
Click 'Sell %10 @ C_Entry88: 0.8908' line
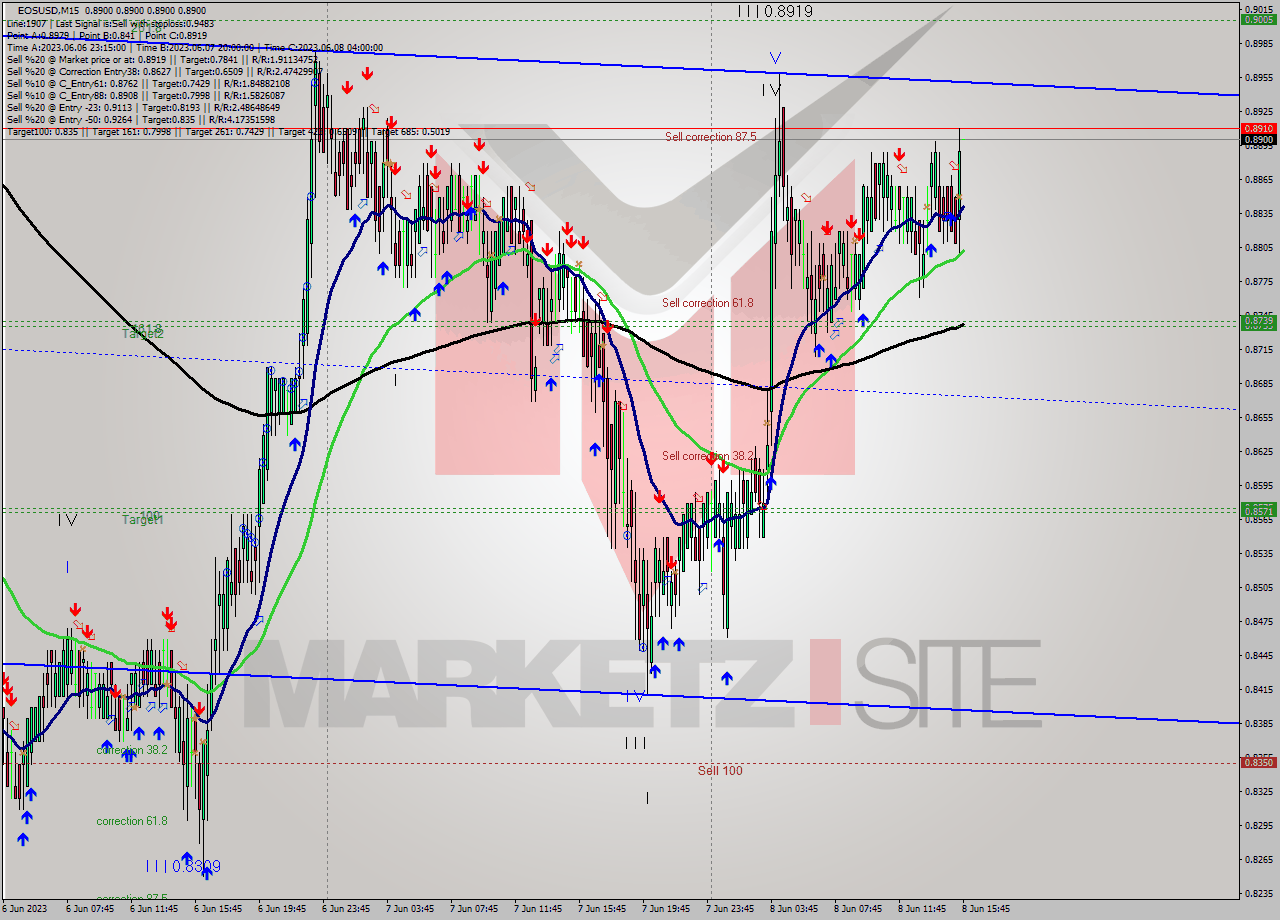click(148, 95)
